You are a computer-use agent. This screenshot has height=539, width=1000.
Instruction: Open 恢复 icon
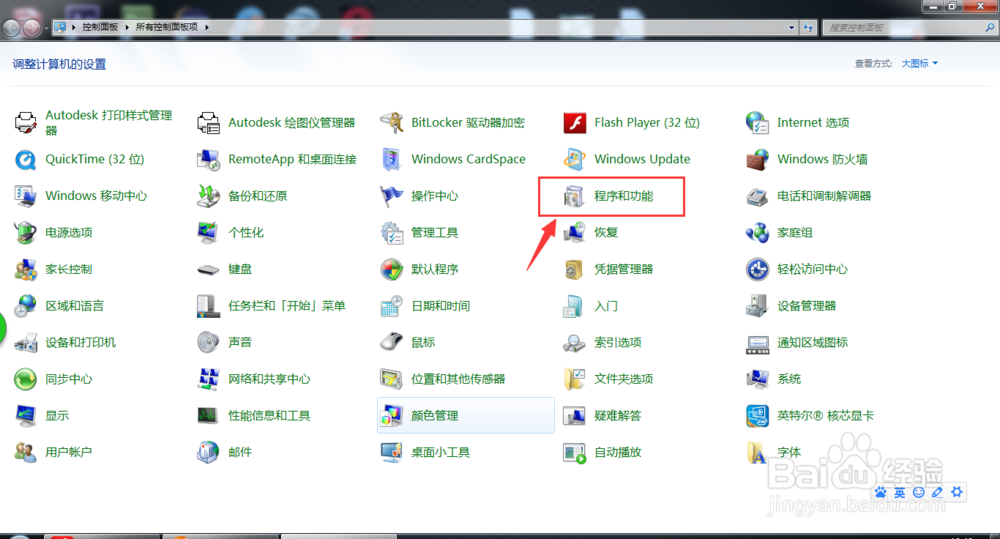[x=575, y=233]
